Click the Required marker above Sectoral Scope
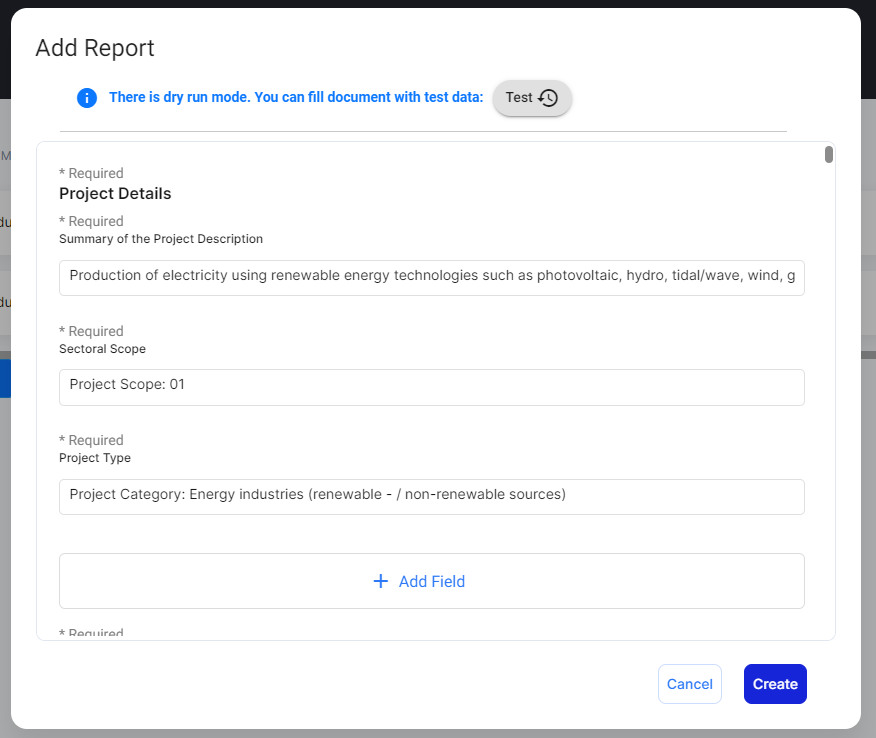Screen dimensions: 876x738 click(91, 331)
